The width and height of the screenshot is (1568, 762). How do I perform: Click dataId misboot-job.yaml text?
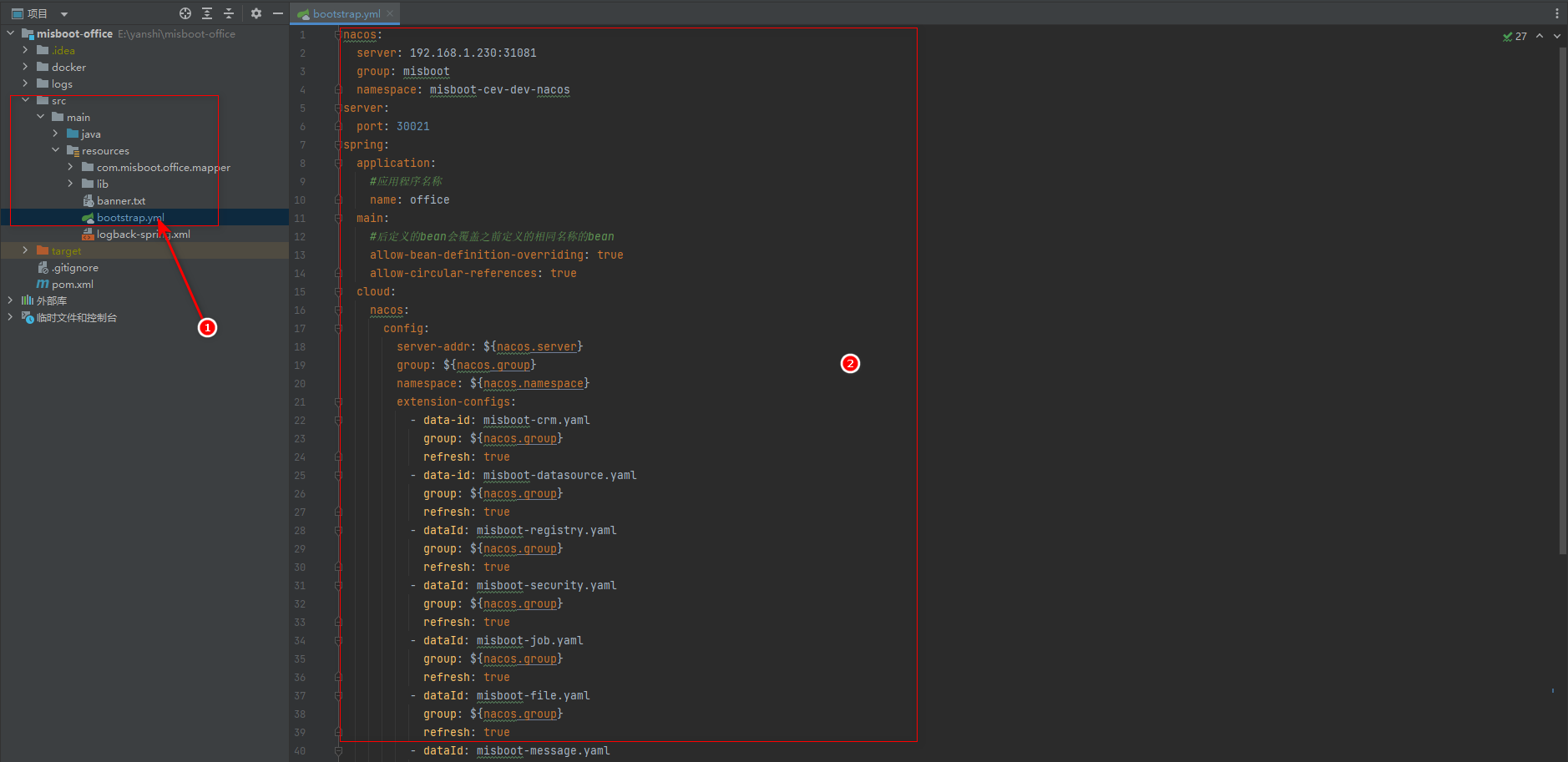click(529, 640)
